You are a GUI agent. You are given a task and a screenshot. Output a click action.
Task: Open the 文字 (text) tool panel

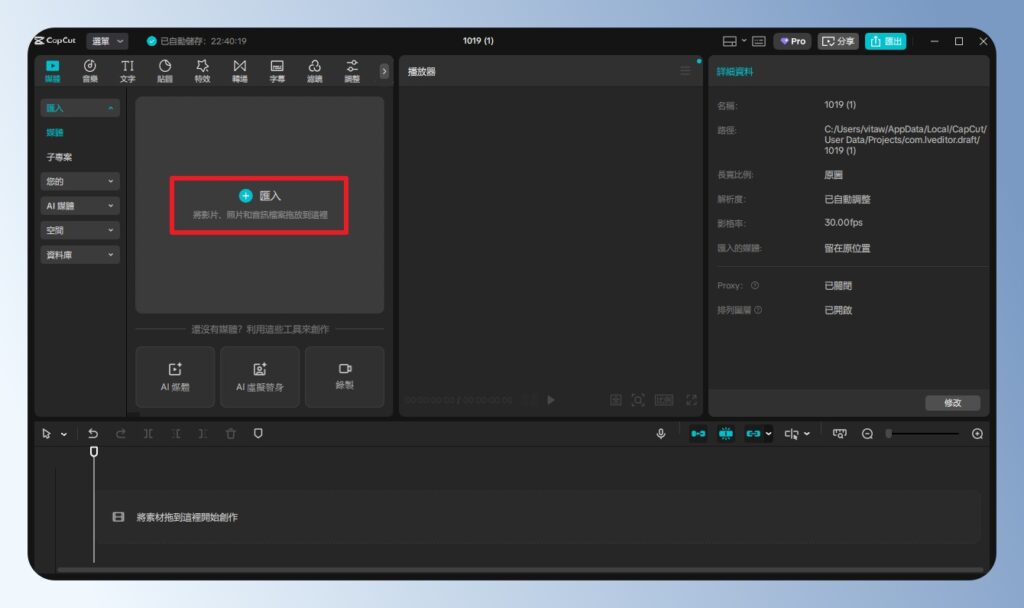[x=127, y=70]
